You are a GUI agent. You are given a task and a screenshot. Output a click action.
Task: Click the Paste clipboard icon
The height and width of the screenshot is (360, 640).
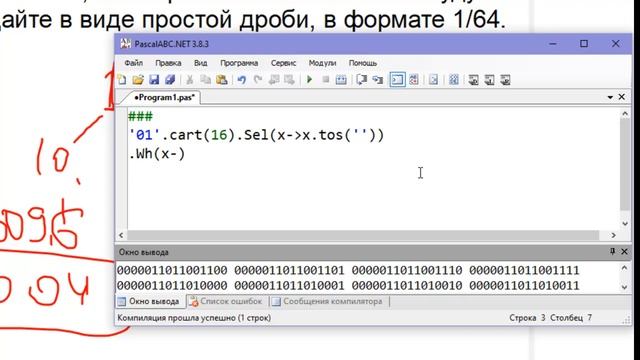coord(222,80)
